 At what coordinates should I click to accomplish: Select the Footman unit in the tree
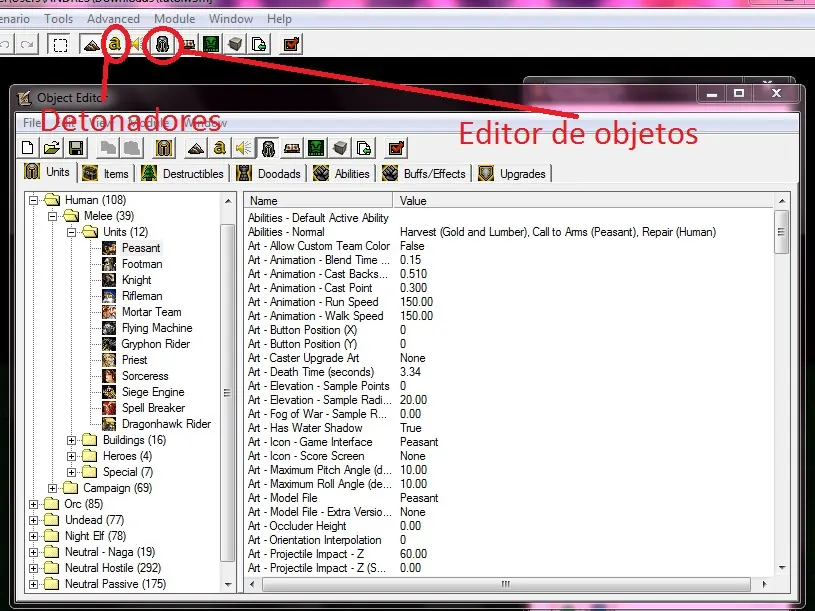coord(142,264)
